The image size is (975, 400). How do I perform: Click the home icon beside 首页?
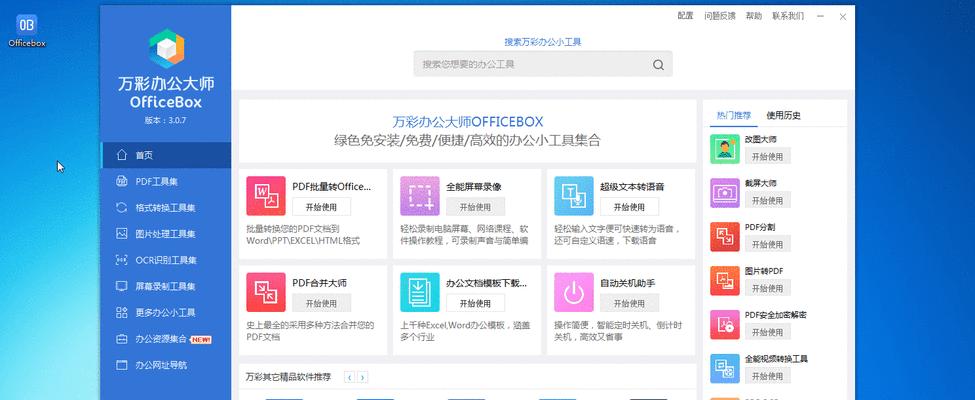122,155
